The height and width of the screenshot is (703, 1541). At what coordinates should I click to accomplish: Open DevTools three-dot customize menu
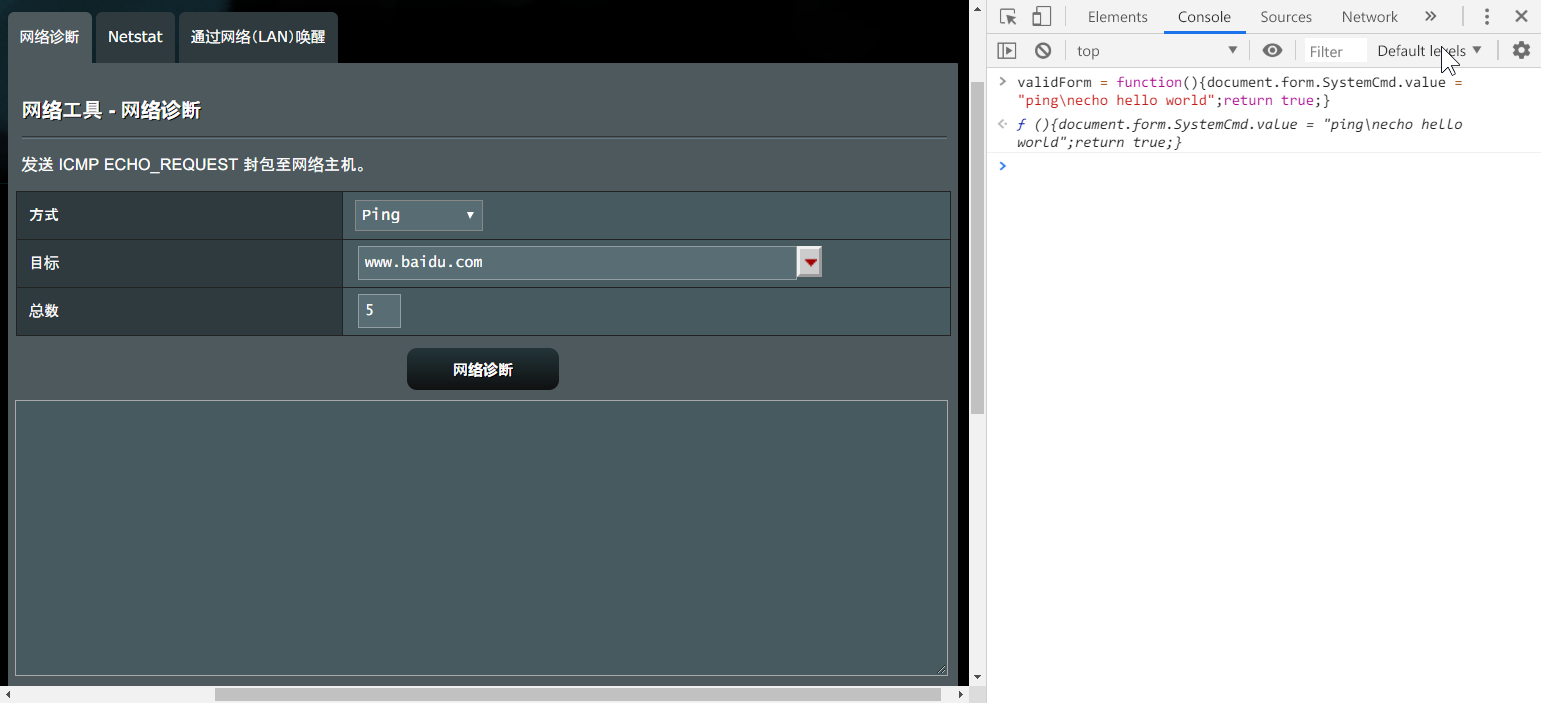click(x=1487, y=17)
